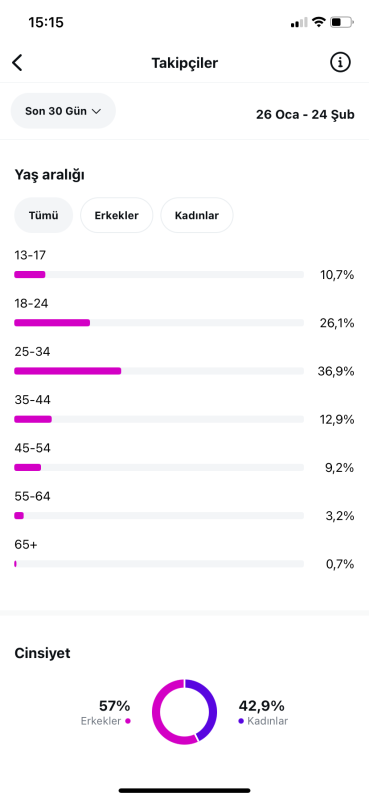The height and width of the screenshot is (800, 369).
Task: Tap the home indicator bar
Action: (x=184, y=790)
